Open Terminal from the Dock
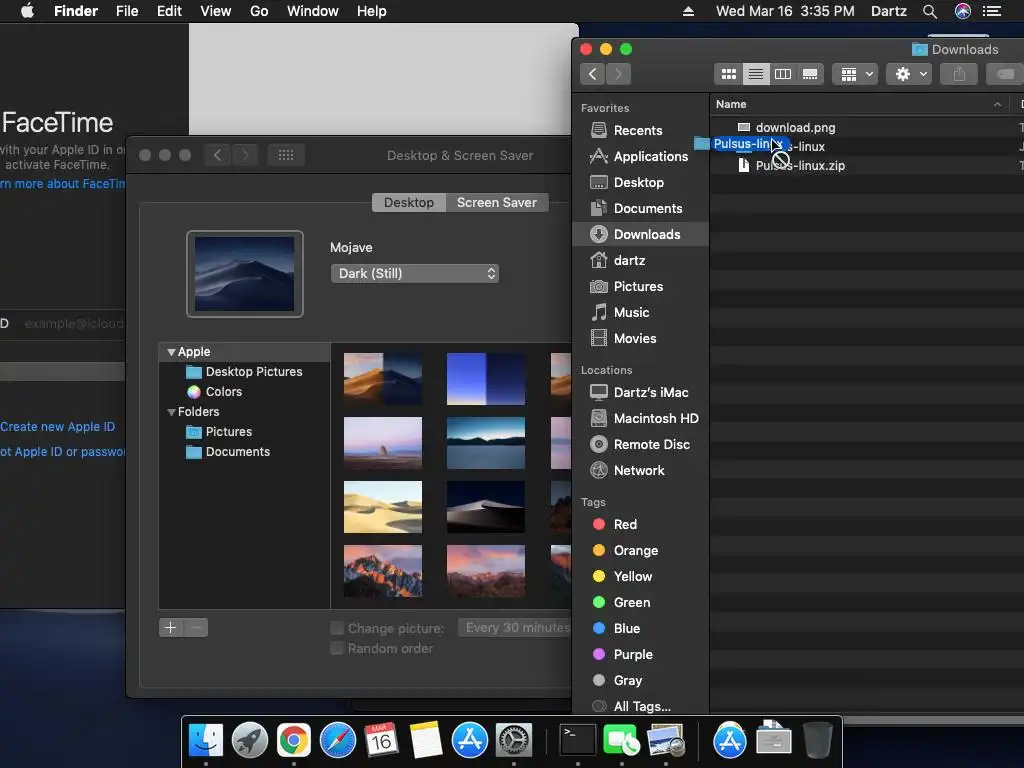This screenshot has width=1024, height=768. [578, 740]
